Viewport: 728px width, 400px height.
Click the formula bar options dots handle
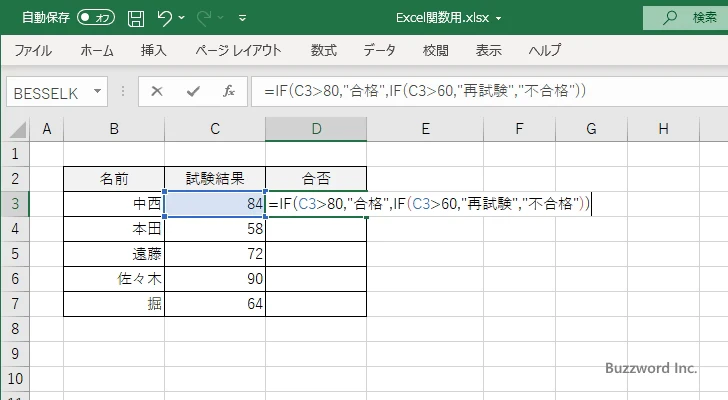coord(123,91)
